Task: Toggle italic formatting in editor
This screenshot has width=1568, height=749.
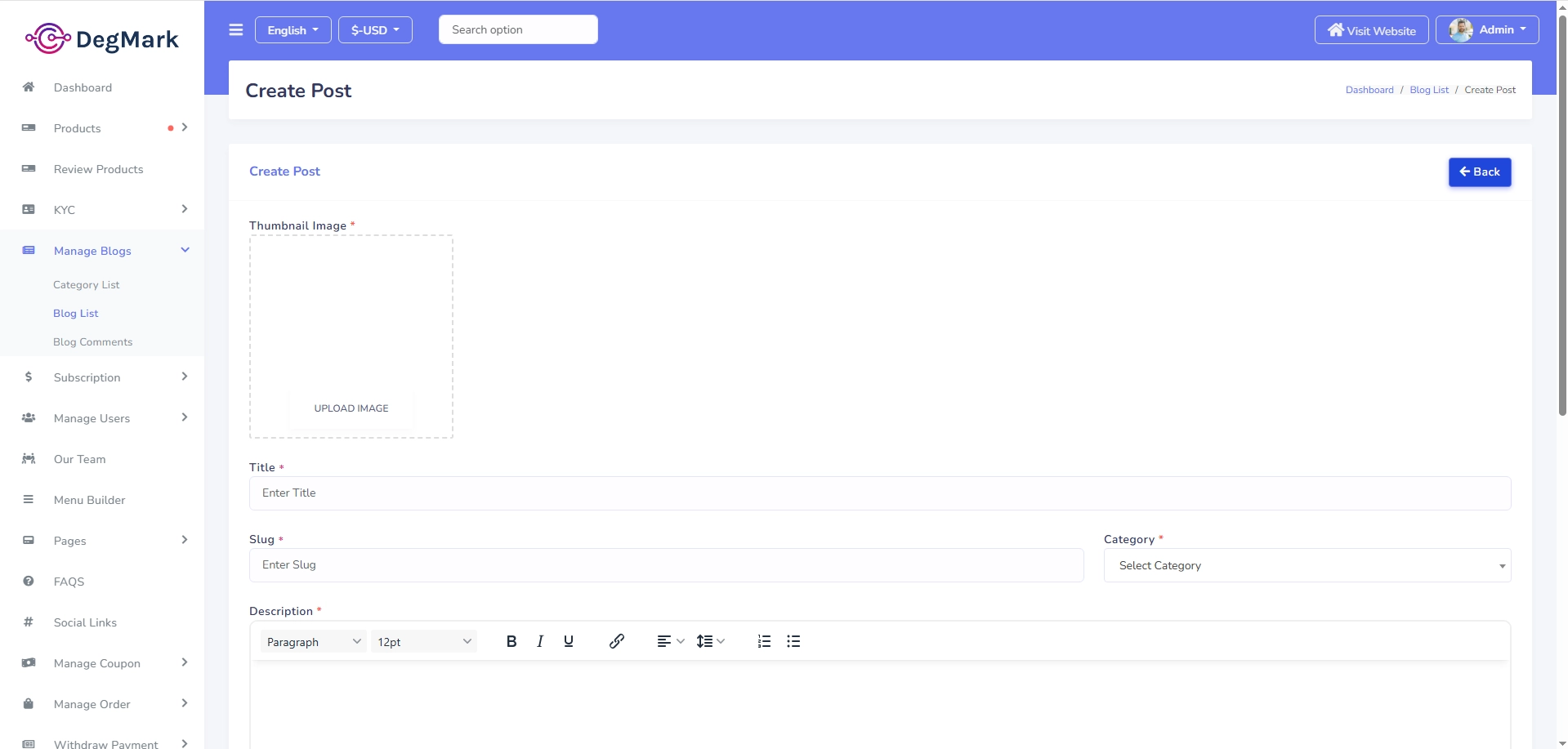Action: click(x=540, y=641)
